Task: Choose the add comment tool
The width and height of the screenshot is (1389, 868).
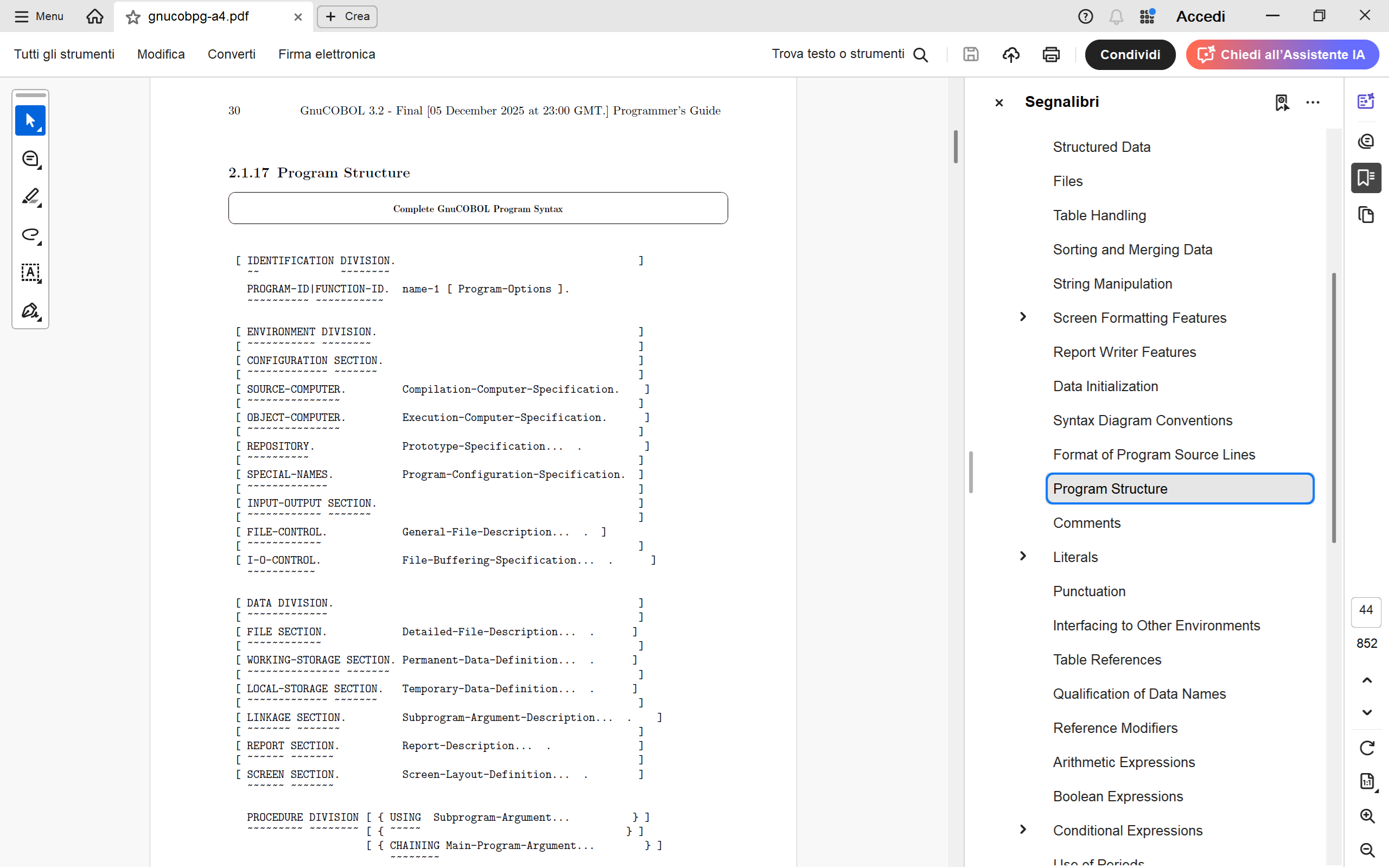Action: coord(30,159)
